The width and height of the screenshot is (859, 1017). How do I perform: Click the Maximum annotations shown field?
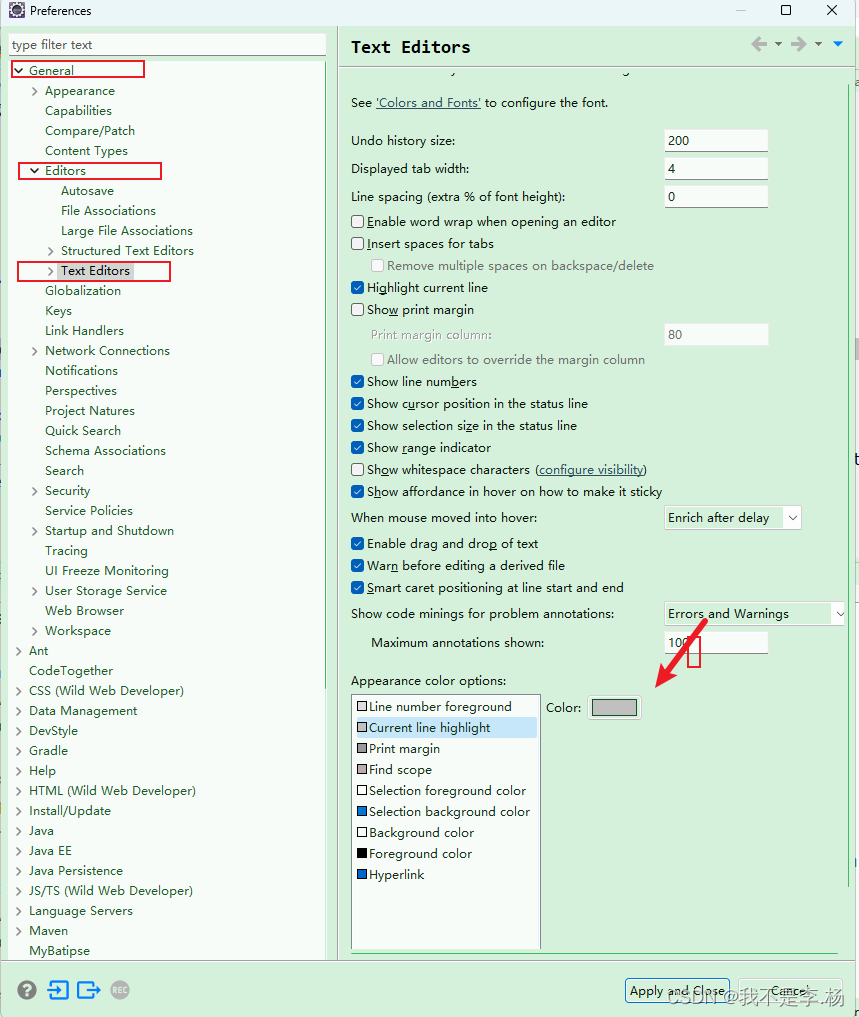pyautogui.click(x=716, y=643)
